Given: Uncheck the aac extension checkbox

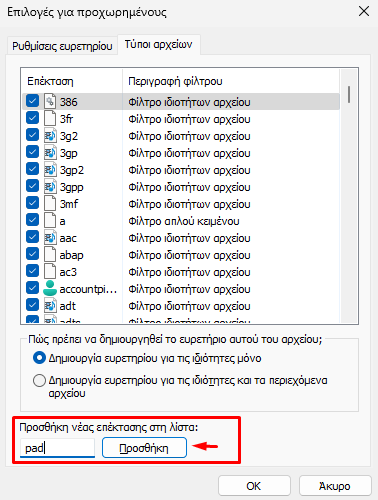Looking at the screenshot, I should point(32,237).
